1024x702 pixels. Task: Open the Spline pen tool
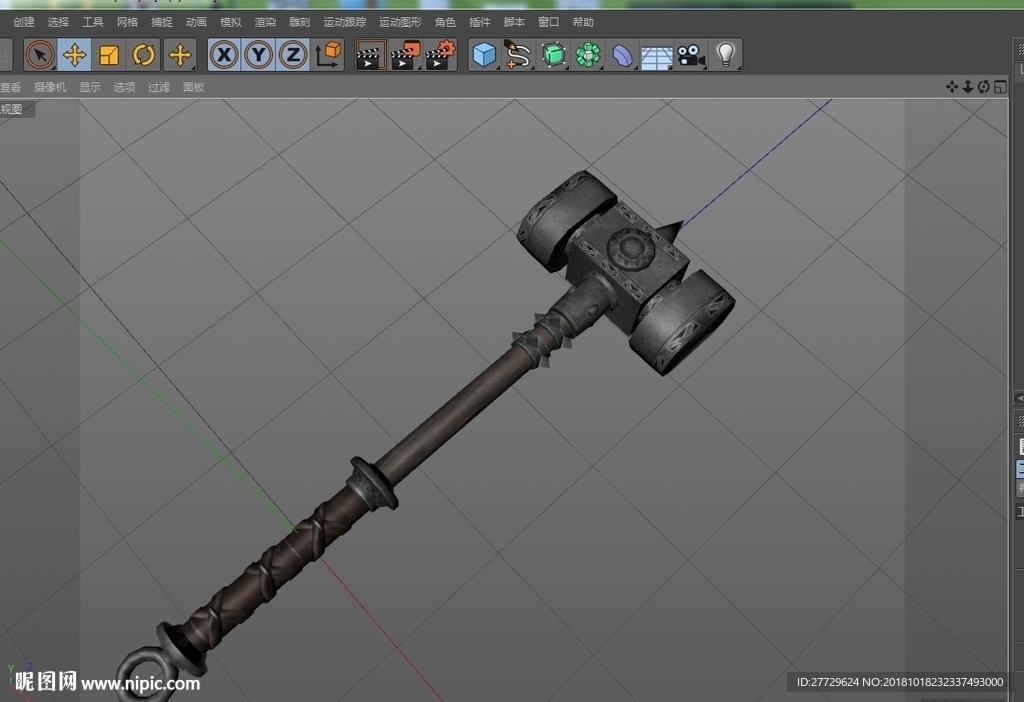519,55
